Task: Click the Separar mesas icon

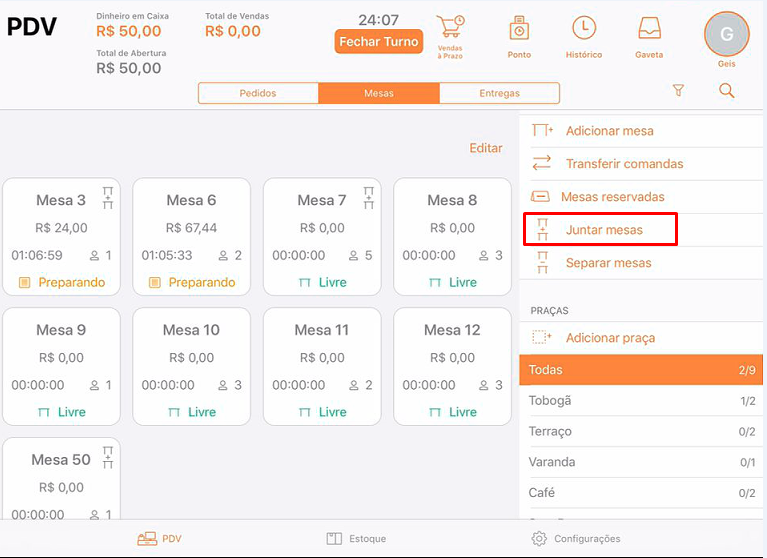Action: coord(542,263)
